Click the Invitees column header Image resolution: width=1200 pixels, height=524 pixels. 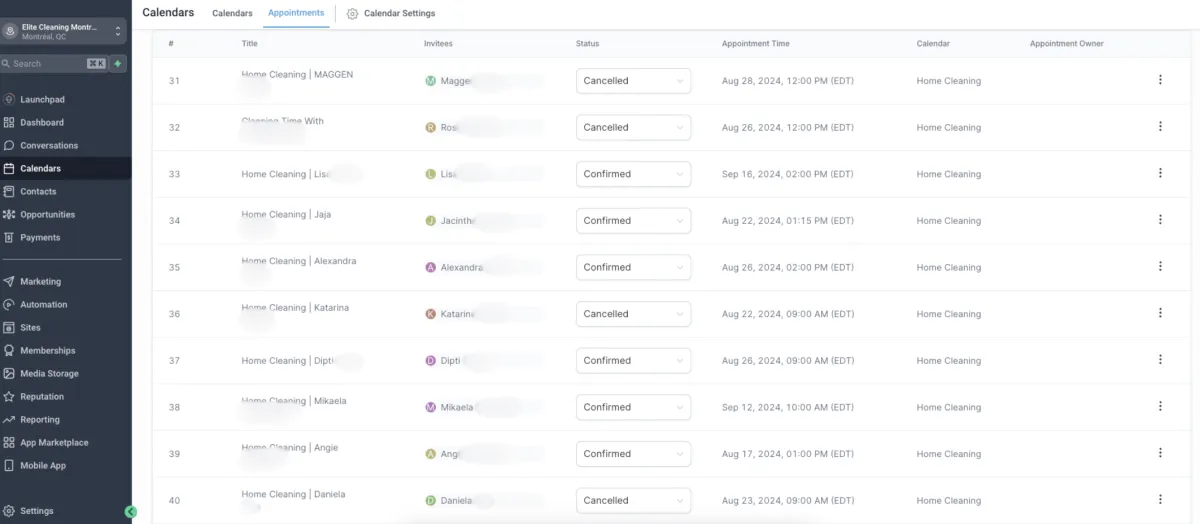point(438,43)
